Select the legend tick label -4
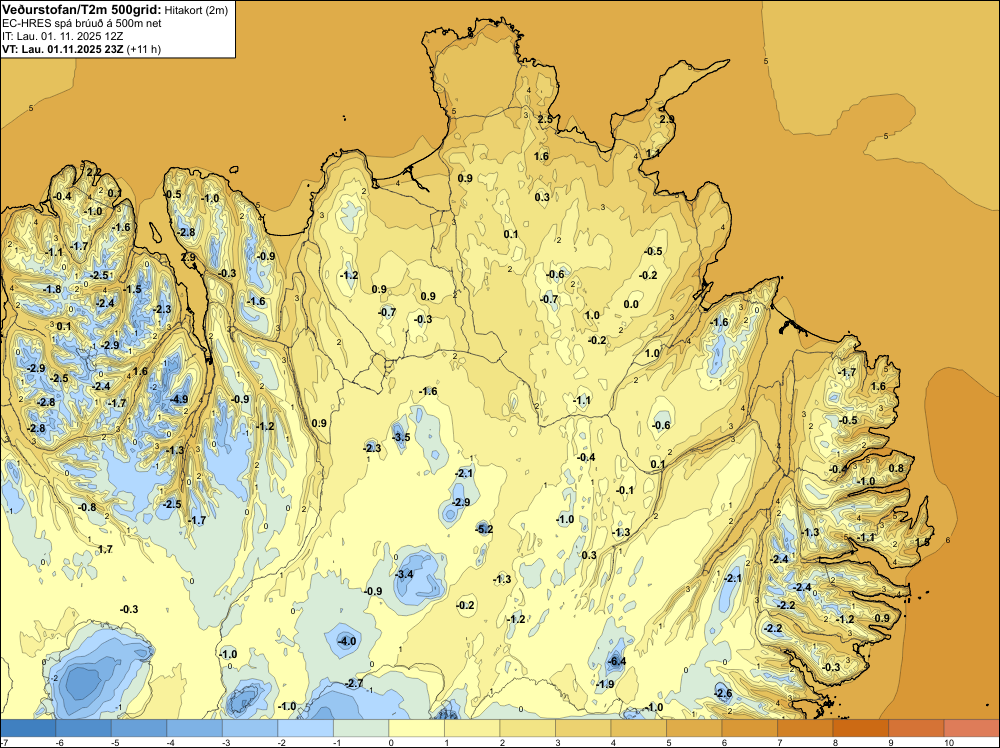The image size is (1000, 748). [170, 742]
